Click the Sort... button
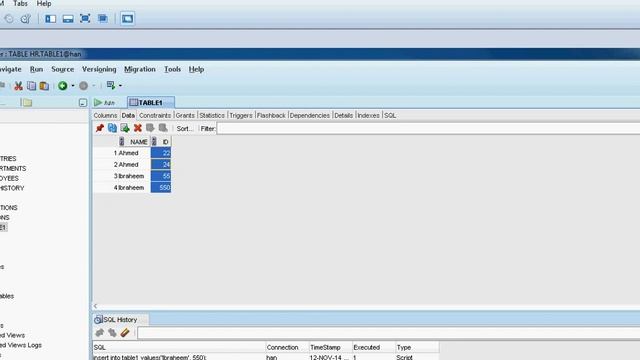640x360 pixels. click(184, 129)
